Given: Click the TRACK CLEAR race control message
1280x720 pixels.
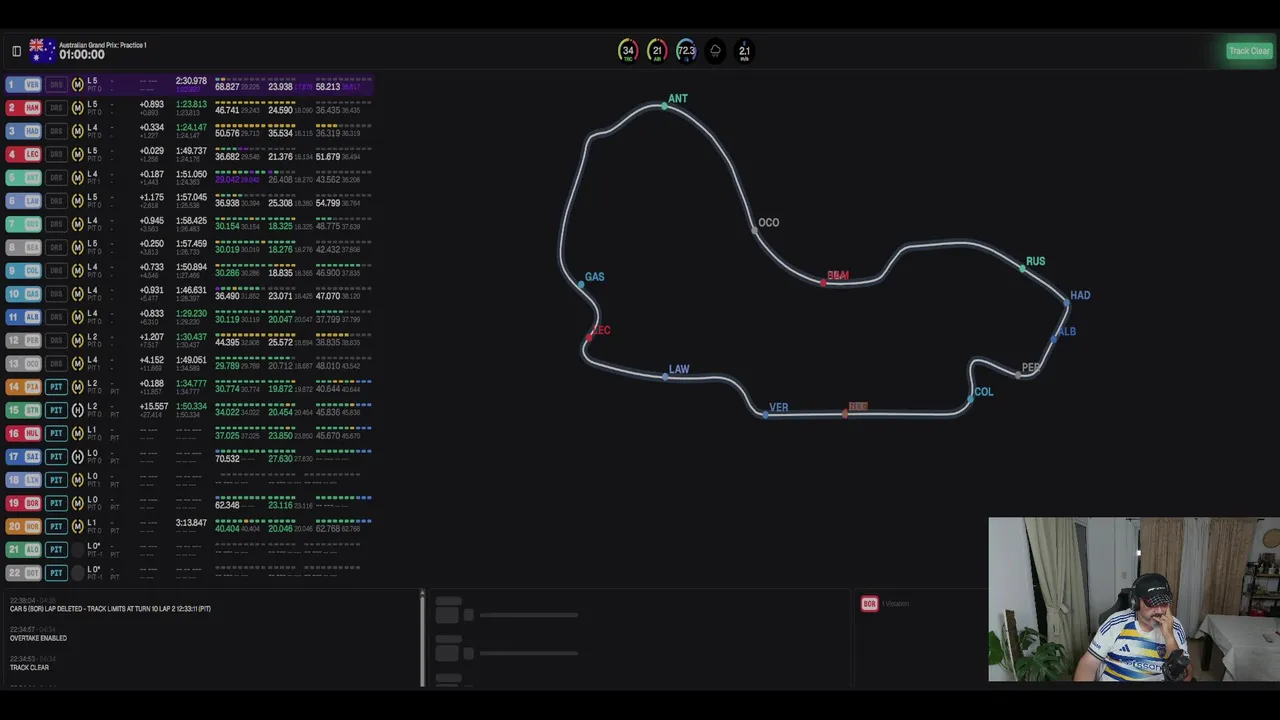Looking at the screenshot, I should click(x=29, y=668).
